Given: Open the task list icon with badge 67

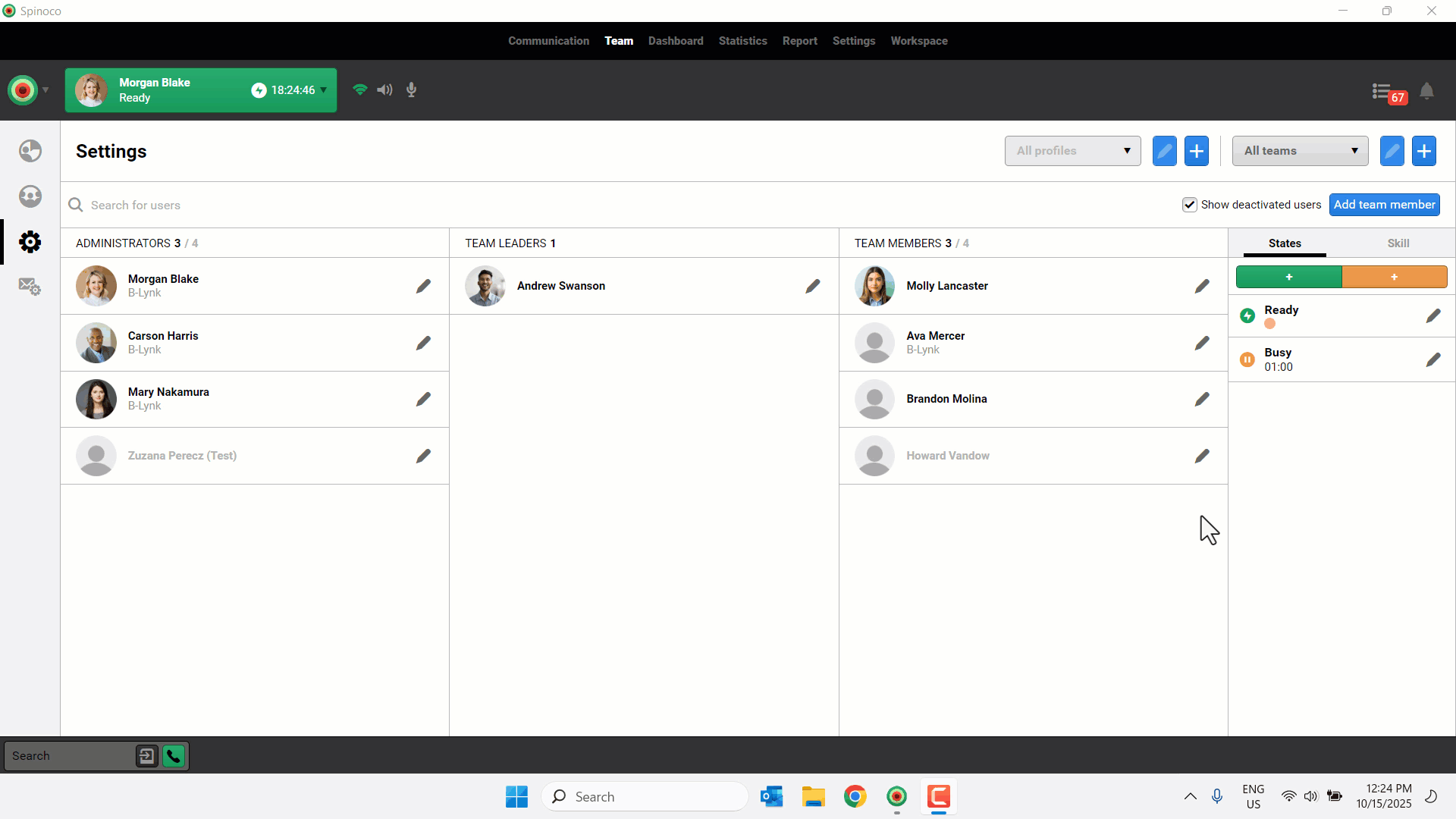Looking at the screenshot, I should pos(1382,92).
